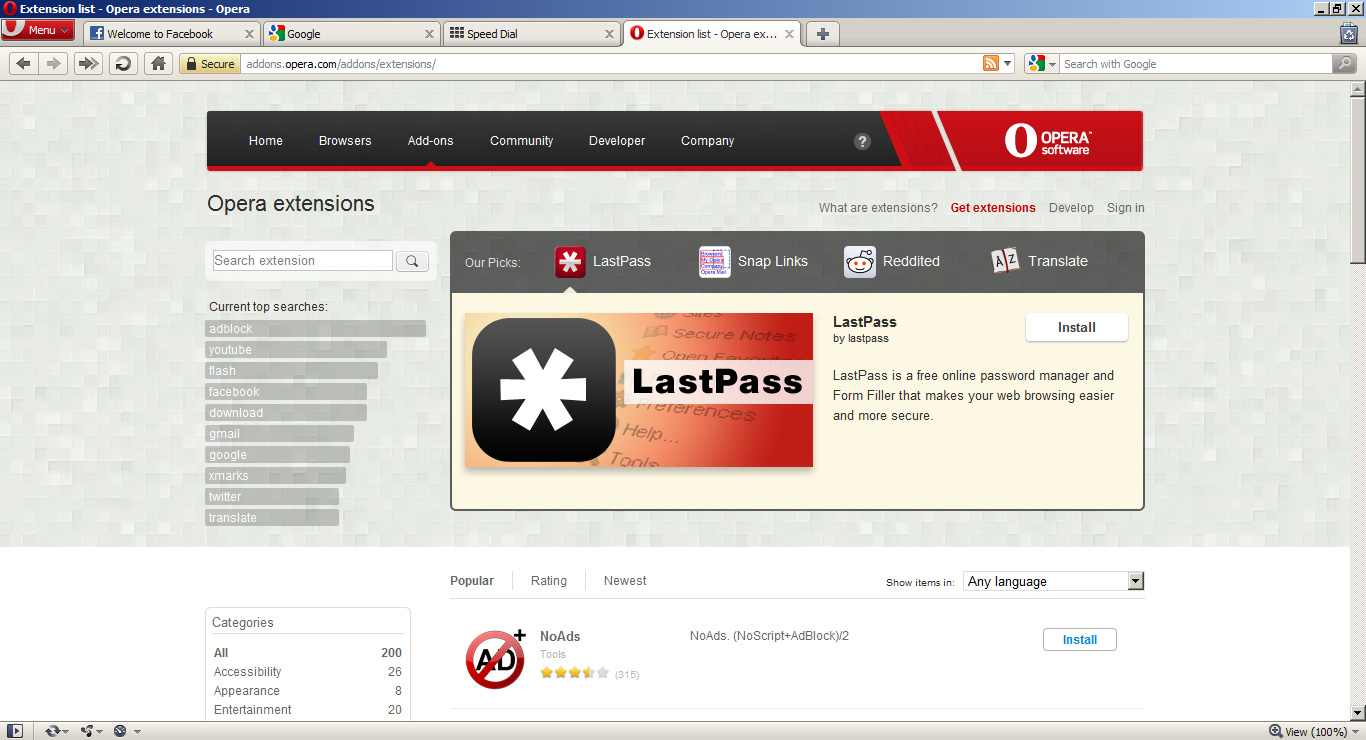This screenshot has width=1366, height=740.
Task: Click the extension search input field
Action: tap(300, 260)
